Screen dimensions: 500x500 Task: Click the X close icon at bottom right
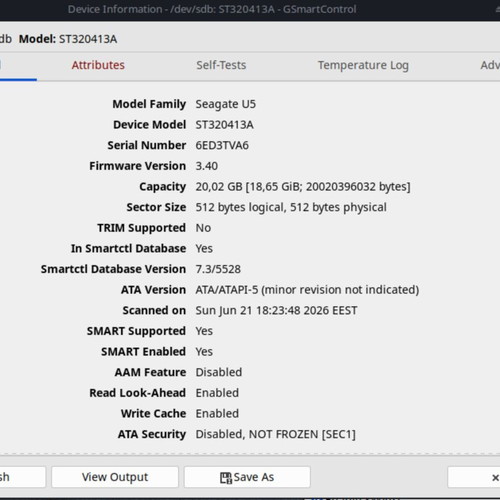495,478
